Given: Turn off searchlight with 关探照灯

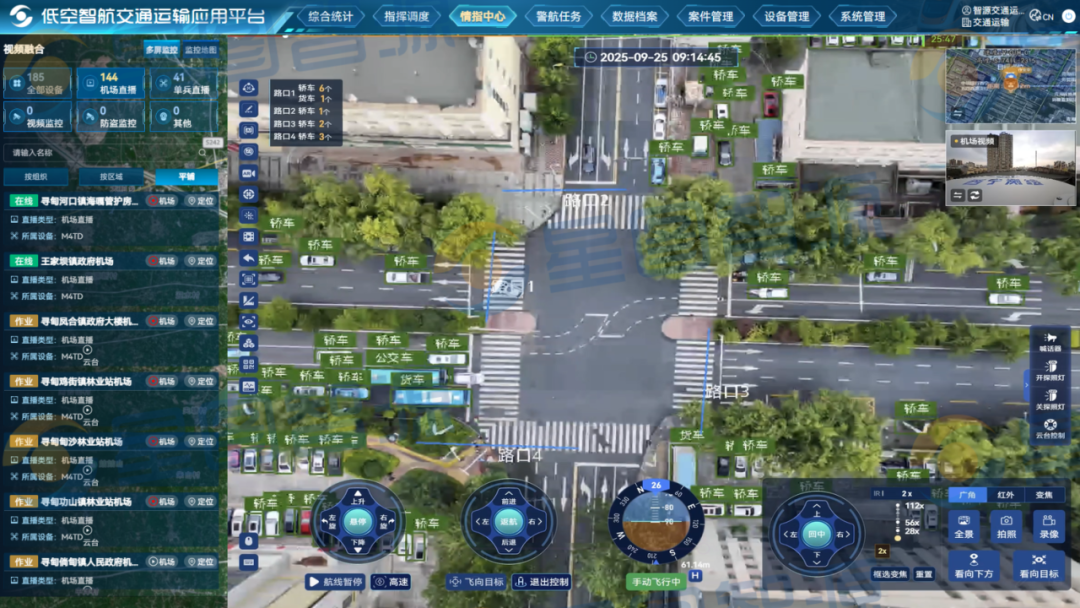Looking at the screenshot, I should (x=1050, y=400).
